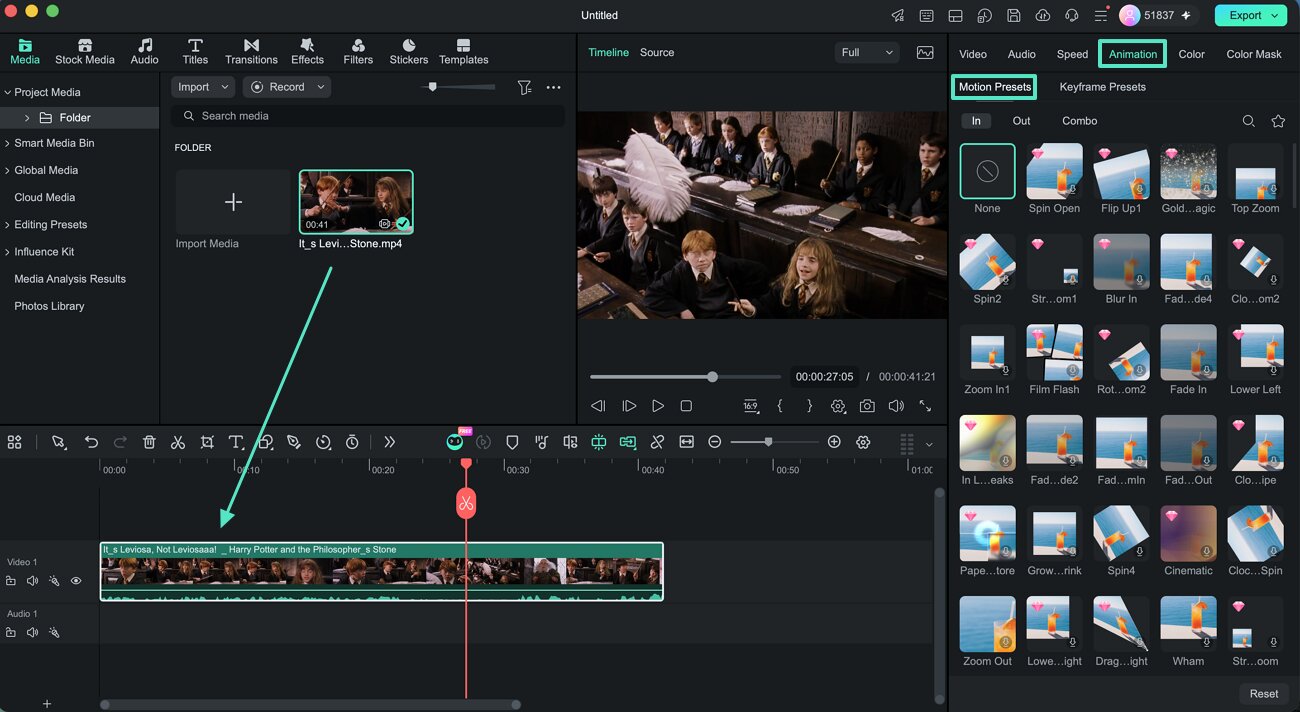The height and width of the screenshot is (712, 1300).
Task: Click the Reset button
Action: tap(1263, 694)
